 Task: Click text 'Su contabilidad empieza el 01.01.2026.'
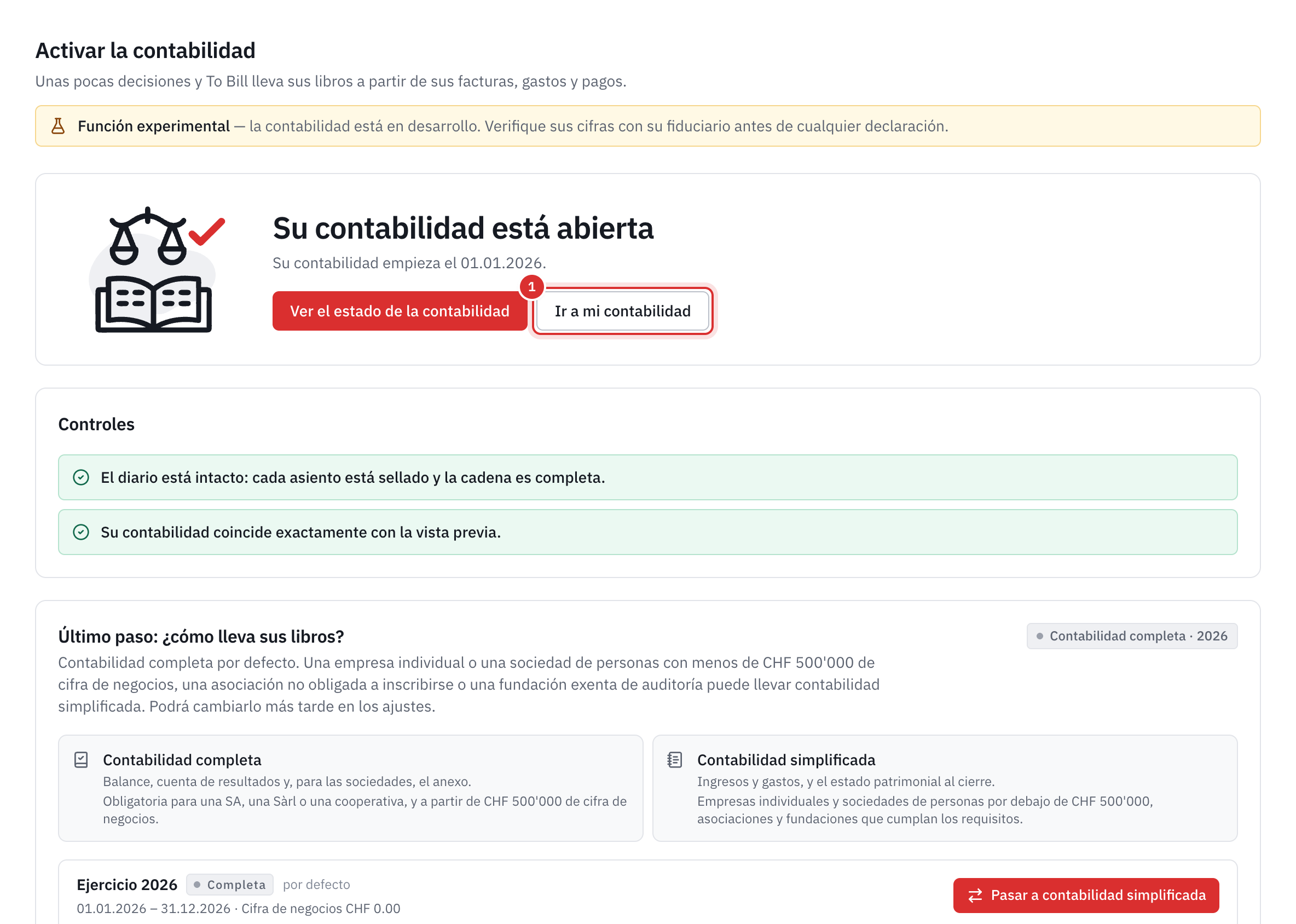click(x=409, y=263)
